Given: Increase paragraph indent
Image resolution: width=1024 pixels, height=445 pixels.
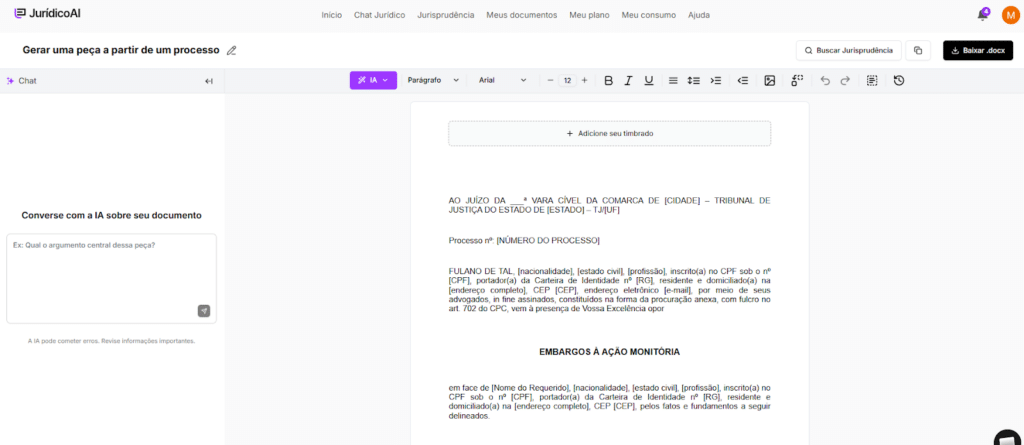Looking at the screenshot, I should (716, 80).
